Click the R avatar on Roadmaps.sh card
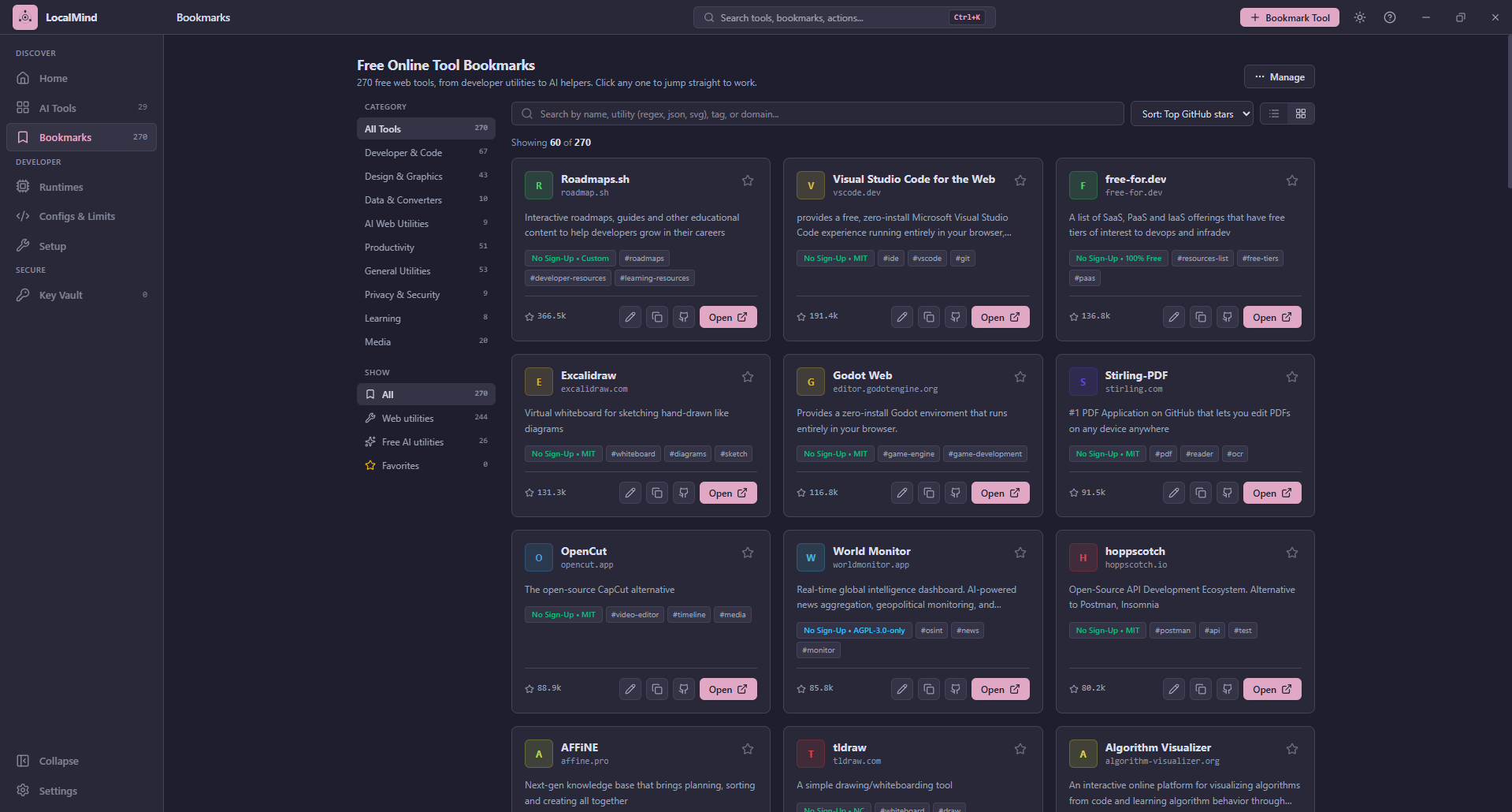 [539, 186]
